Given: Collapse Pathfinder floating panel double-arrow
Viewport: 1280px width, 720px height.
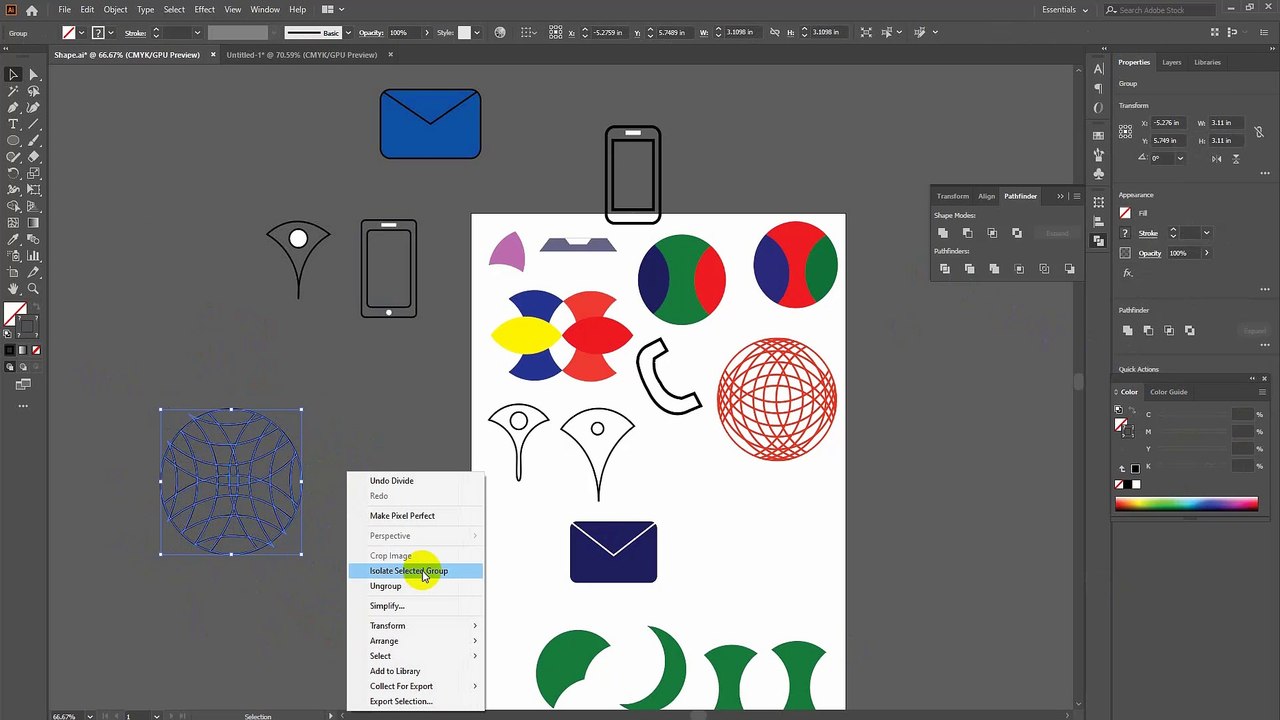Looking at the screenshot, I should (1060, 196).
